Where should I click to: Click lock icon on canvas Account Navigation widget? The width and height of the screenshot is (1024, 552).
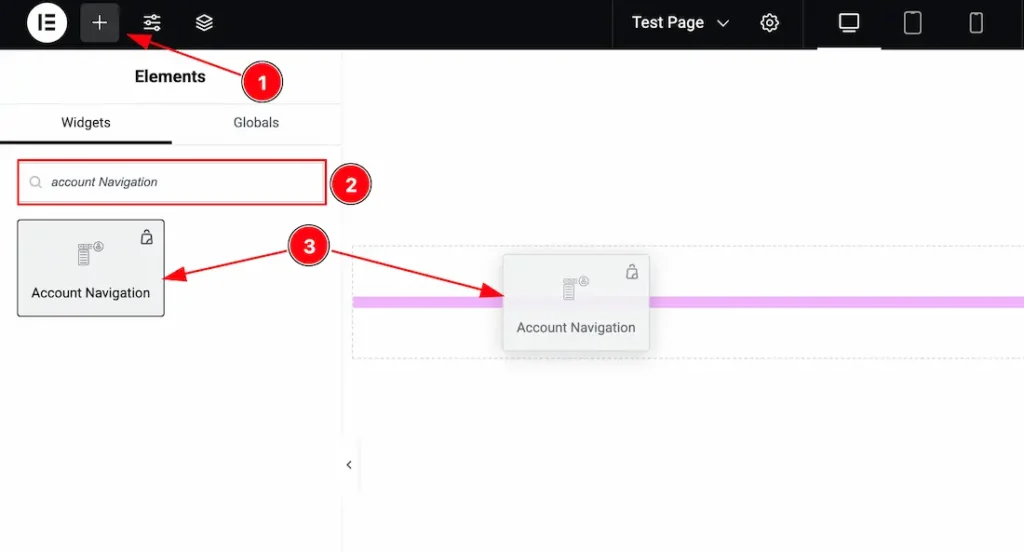click(632, 272)
